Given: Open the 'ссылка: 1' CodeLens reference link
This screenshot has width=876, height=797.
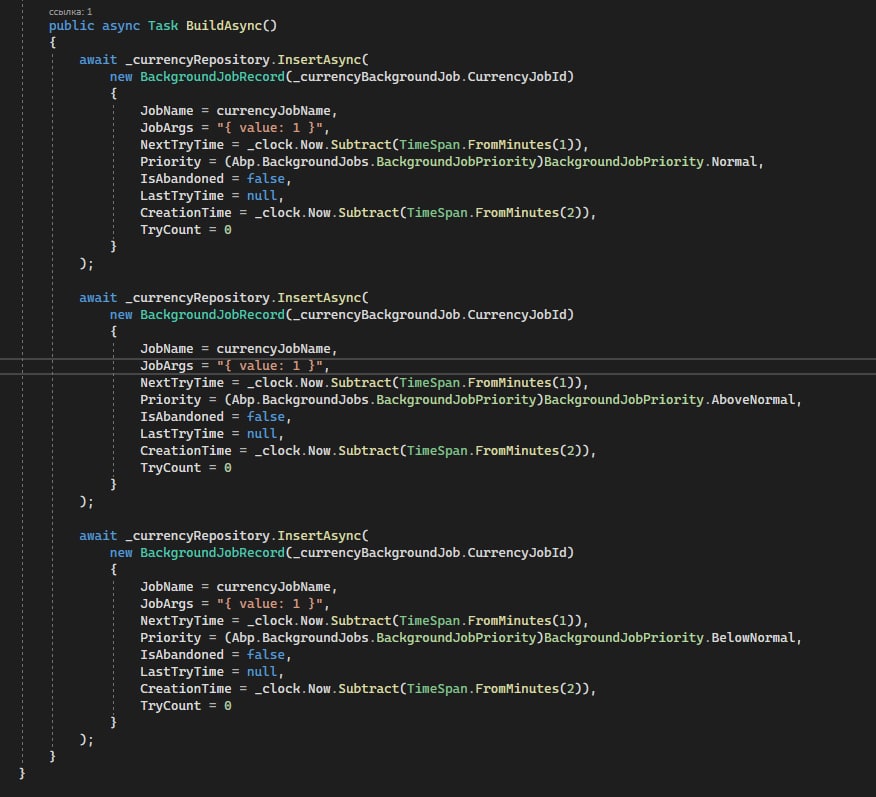Looking at the screenshot, I should point(70,12).
